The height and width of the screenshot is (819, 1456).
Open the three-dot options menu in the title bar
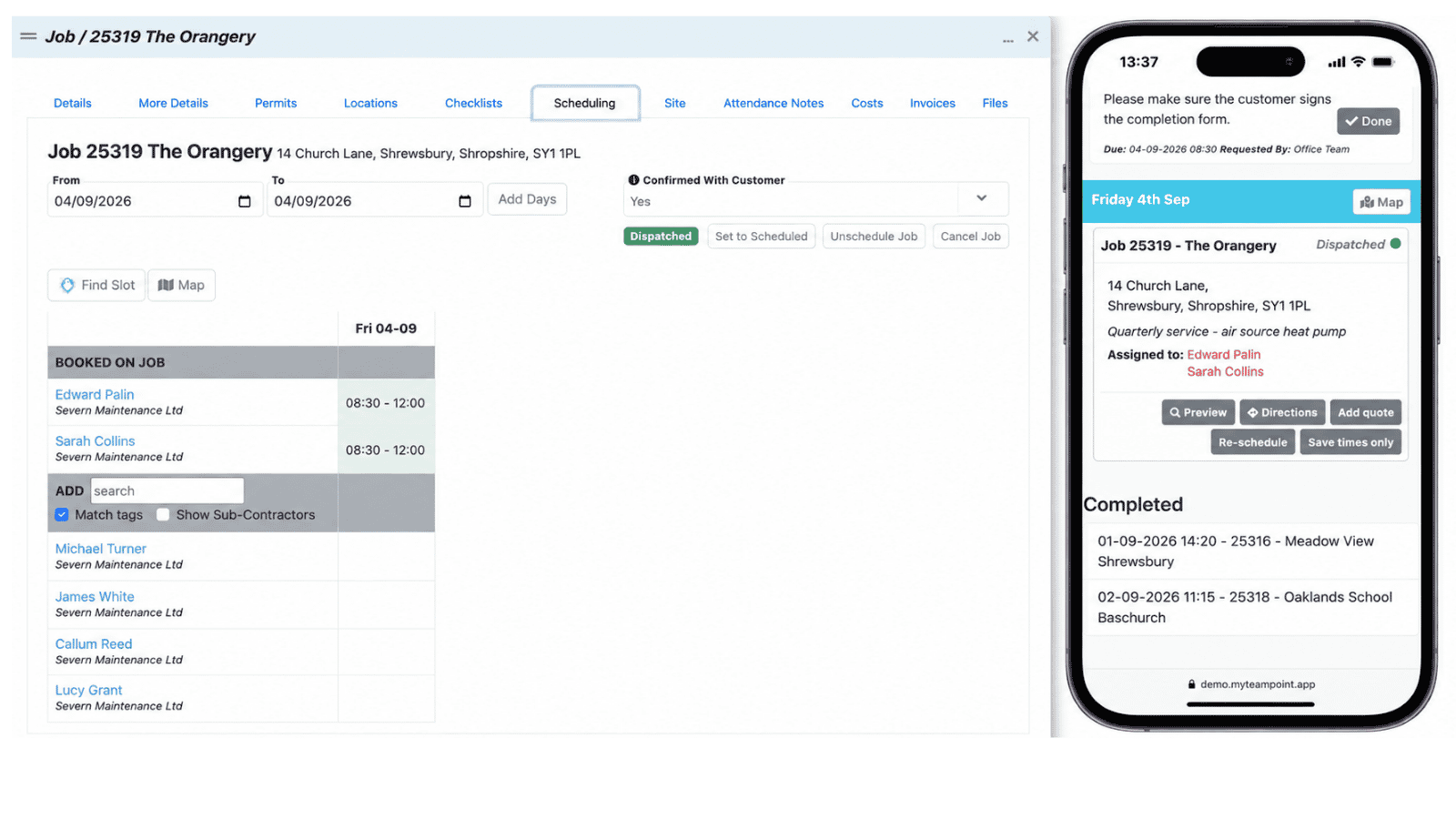point(1008,40)
